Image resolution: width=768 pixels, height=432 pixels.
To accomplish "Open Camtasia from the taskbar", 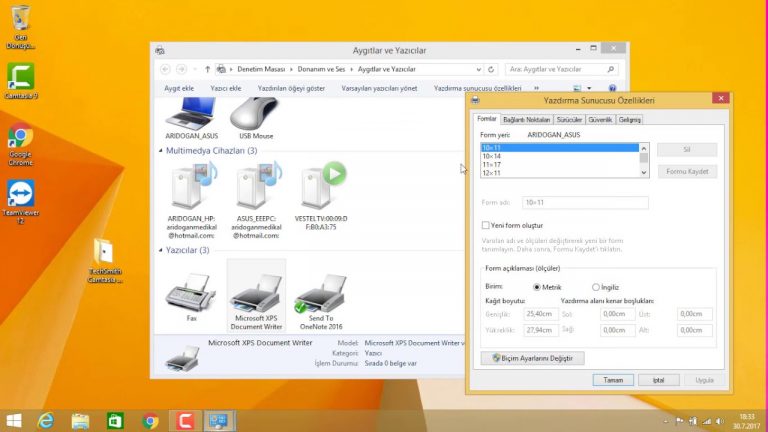I will pyautogui.click(x=183, y=420).
